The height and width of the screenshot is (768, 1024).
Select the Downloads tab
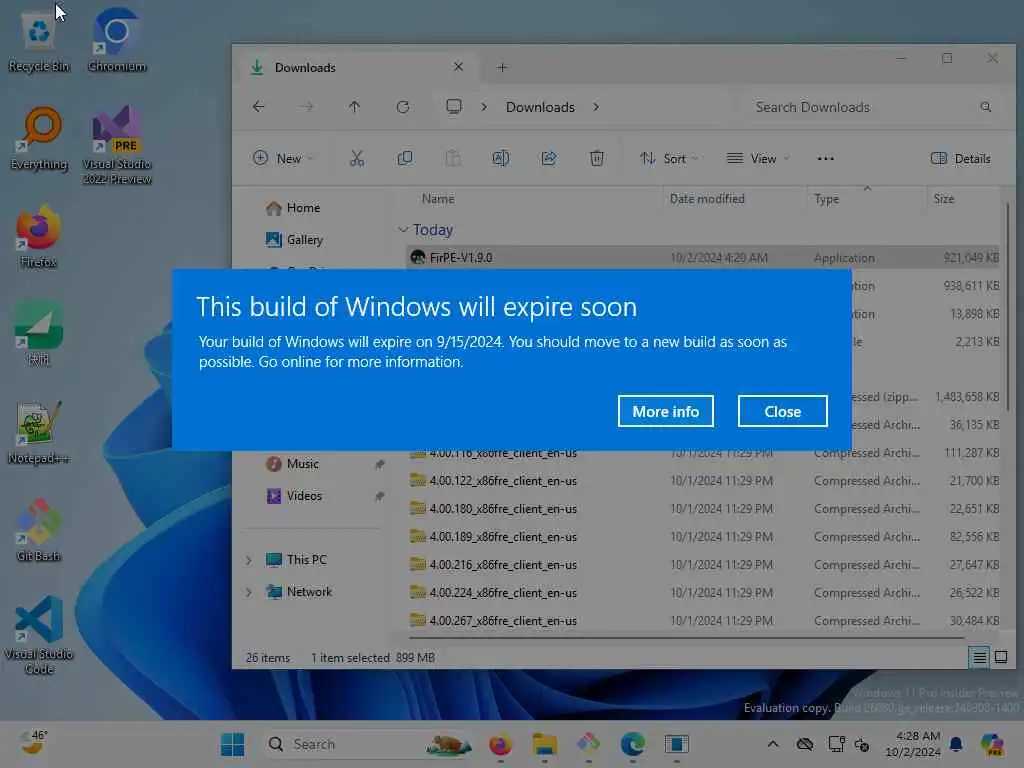pos(356,67)
